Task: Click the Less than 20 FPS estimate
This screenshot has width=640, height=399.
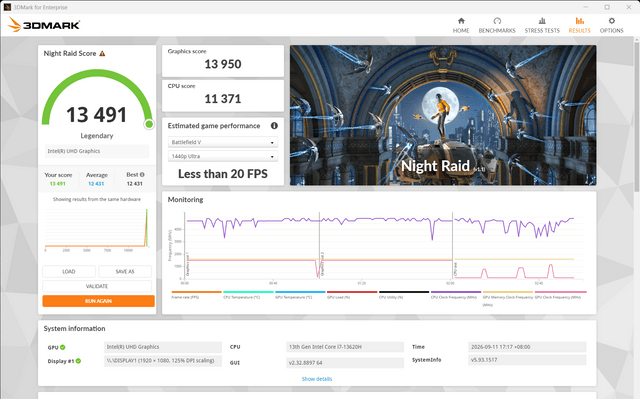Action: point(223,174)
